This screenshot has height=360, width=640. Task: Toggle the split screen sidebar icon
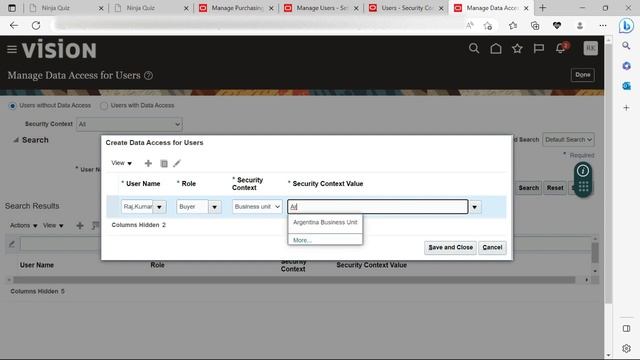(626, 329)
